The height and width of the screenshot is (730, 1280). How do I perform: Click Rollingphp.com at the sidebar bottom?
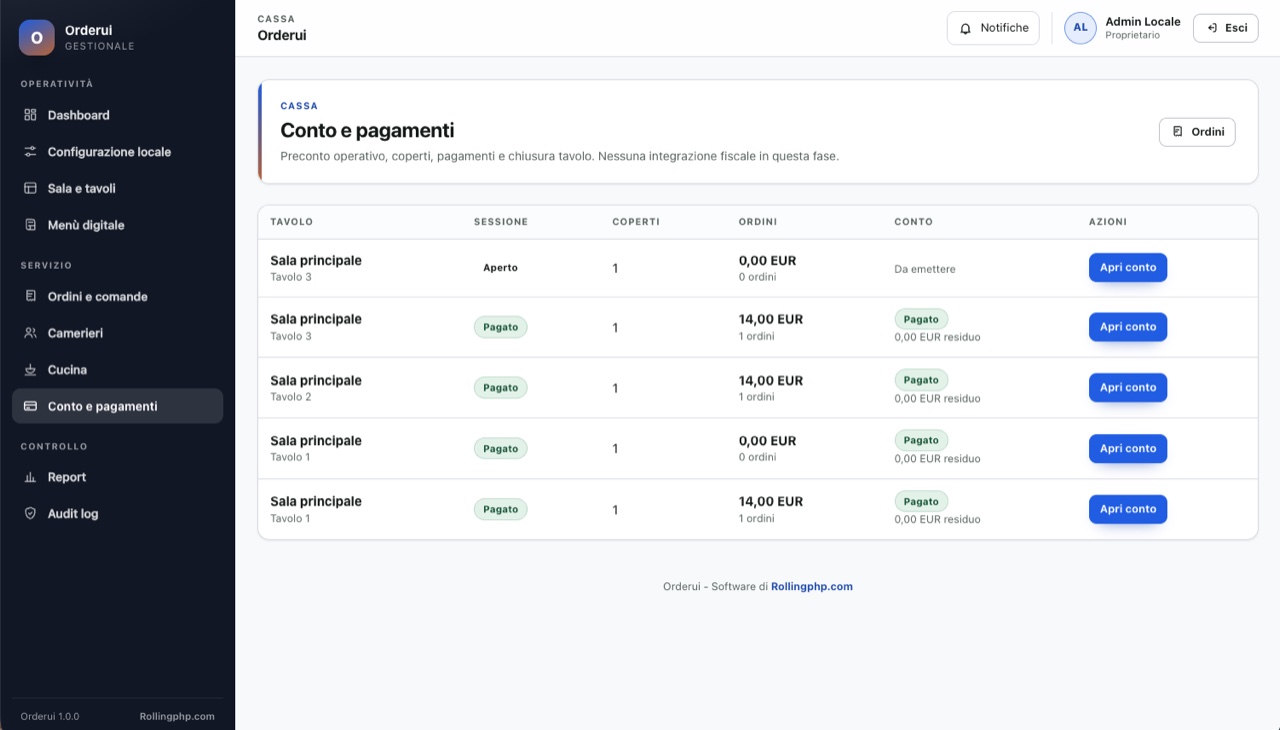point(177,716)
